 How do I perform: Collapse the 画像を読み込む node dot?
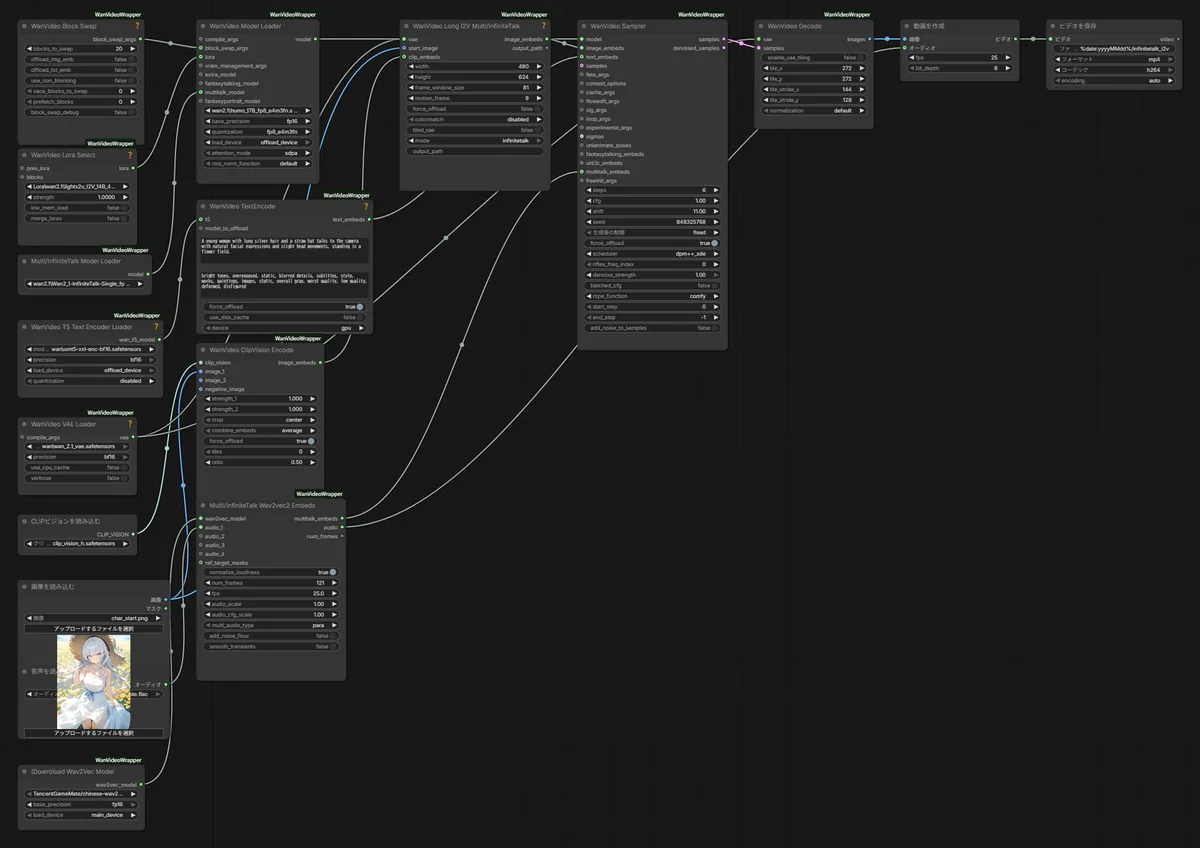pos(26,586)
